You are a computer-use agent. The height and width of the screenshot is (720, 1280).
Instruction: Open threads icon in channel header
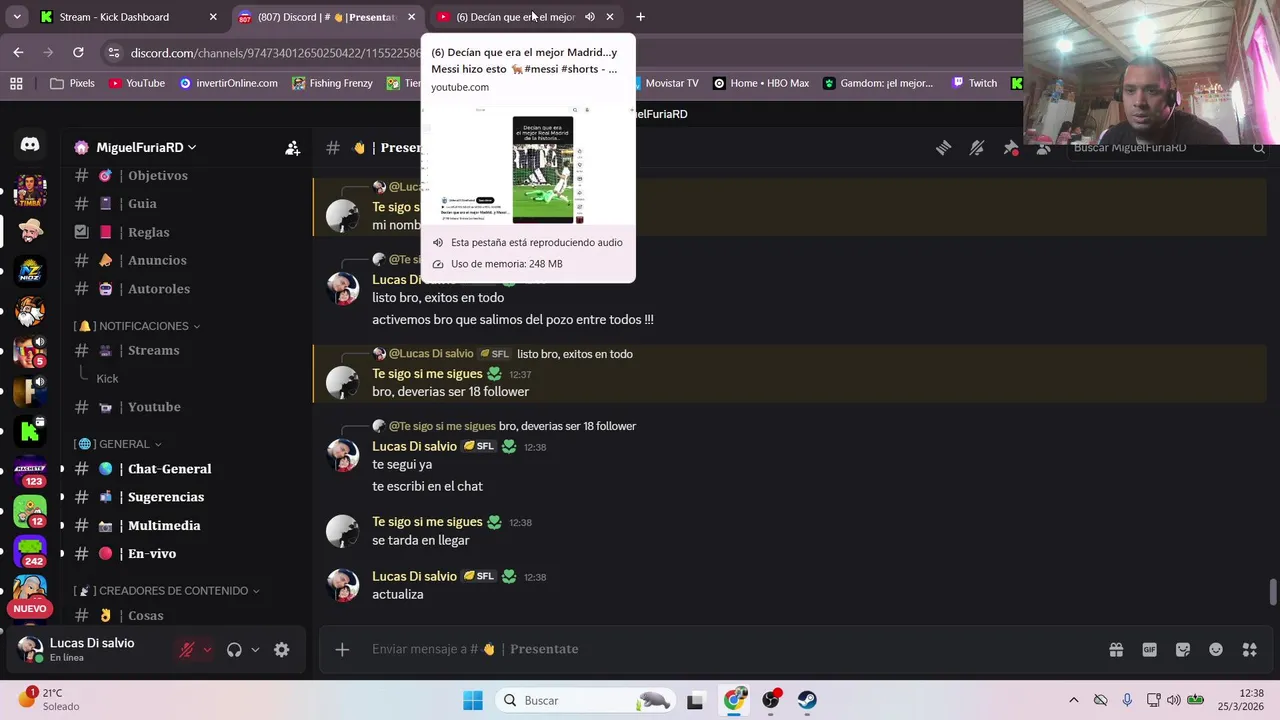pos(943,148)
